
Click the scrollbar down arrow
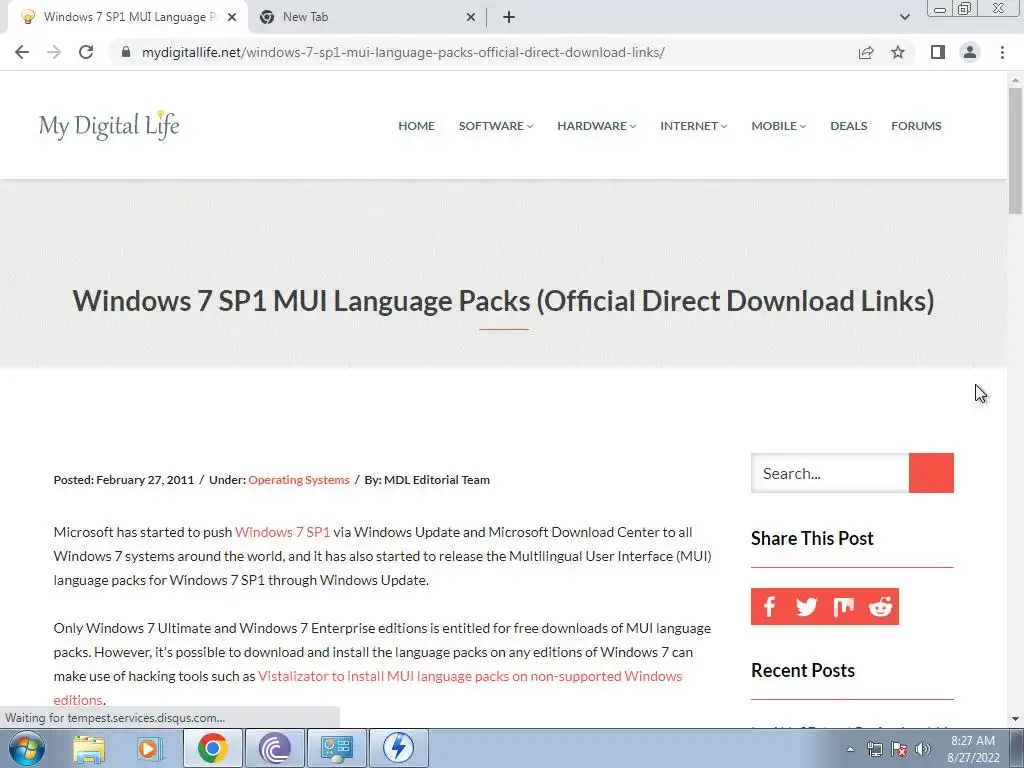(x=1015, y=719)
